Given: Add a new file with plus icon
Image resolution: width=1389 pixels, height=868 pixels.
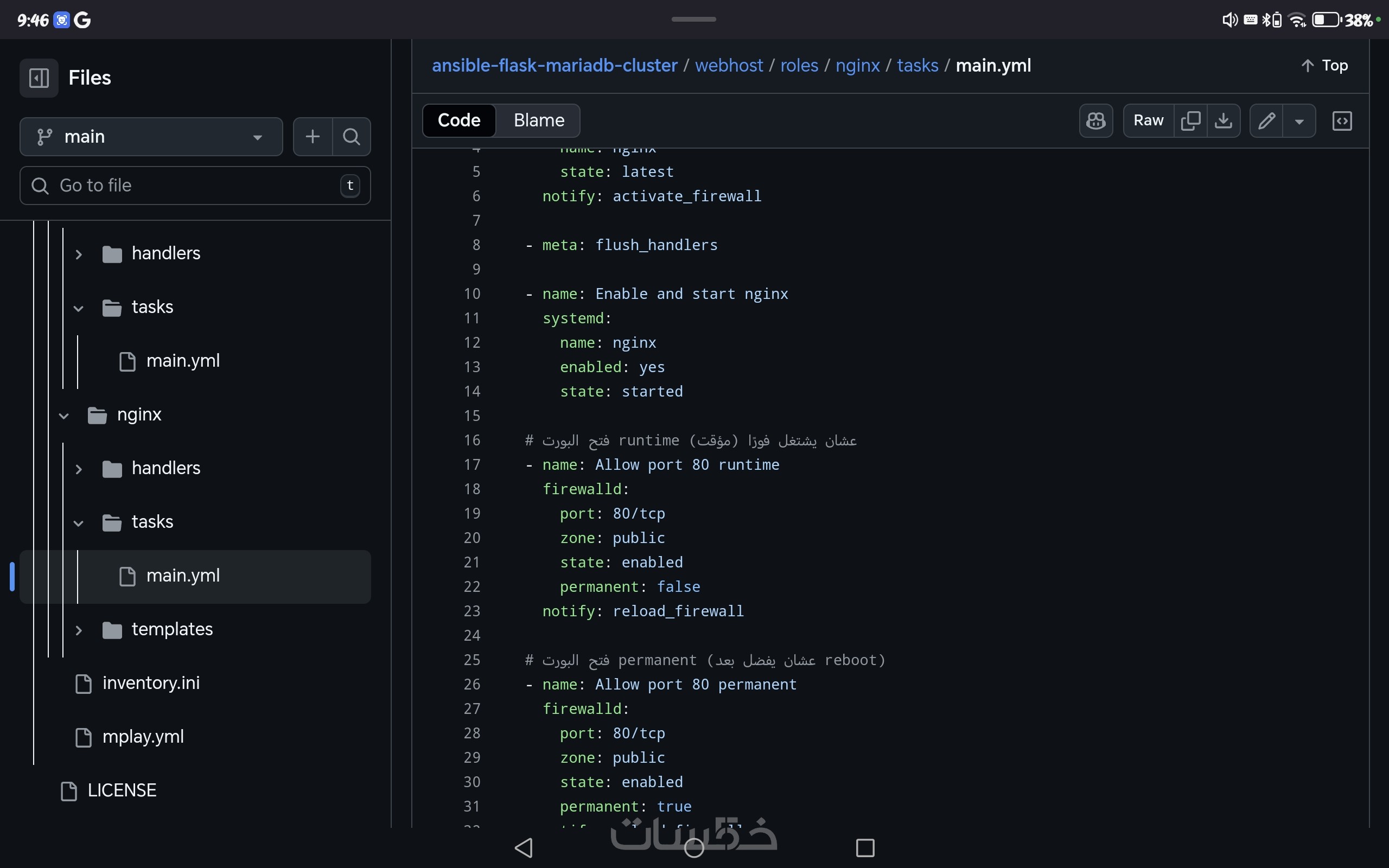Looking at the screenshot, I should (x=312, y=137).
